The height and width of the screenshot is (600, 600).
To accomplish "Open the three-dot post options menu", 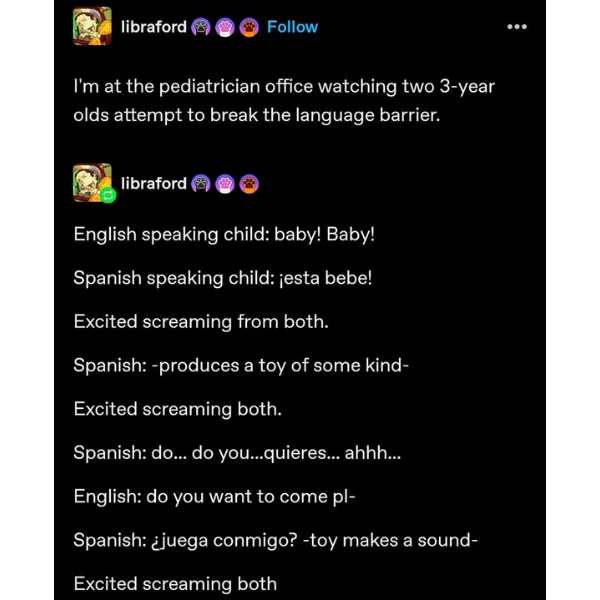I will (x=517, y=27).
